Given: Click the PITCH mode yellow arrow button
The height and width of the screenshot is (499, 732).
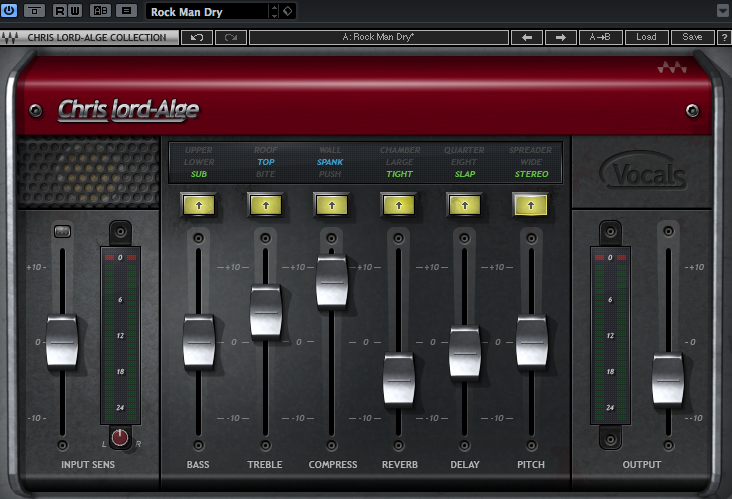Looking at the screenshot, I should tap(531, 205).
